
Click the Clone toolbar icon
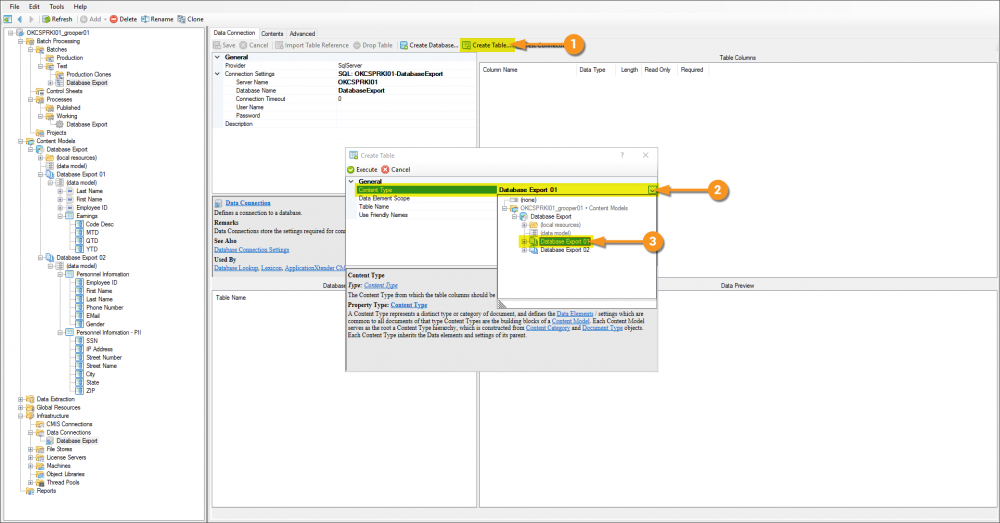(x=182, y=19)
